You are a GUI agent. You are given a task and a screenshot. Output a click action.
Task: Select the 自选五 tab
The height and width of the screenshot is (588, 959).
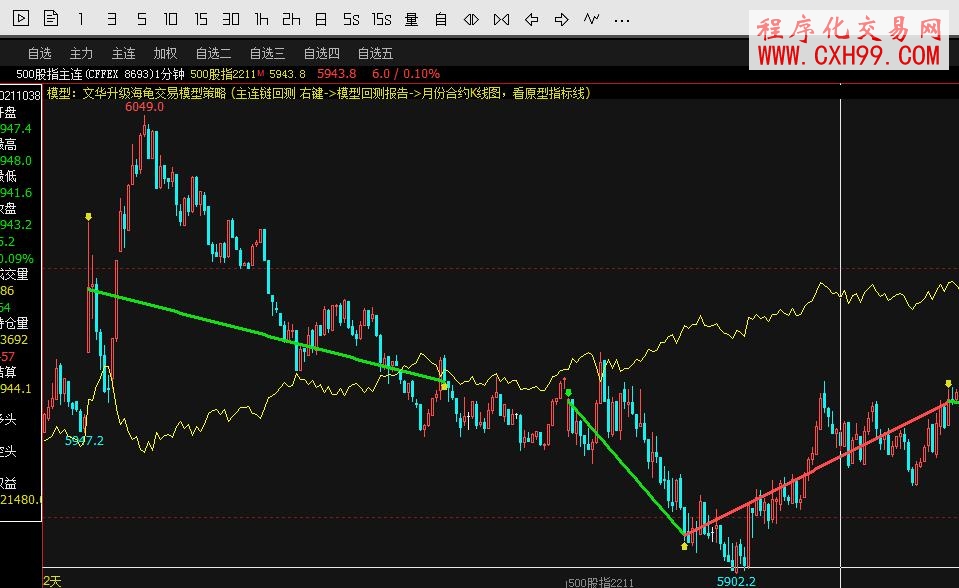pos(375,53)
